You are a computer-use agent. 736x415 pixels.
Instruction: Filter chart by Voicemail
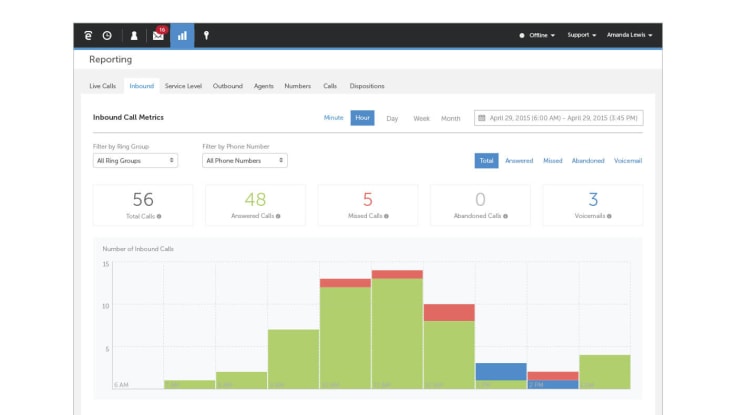(628, 161)
